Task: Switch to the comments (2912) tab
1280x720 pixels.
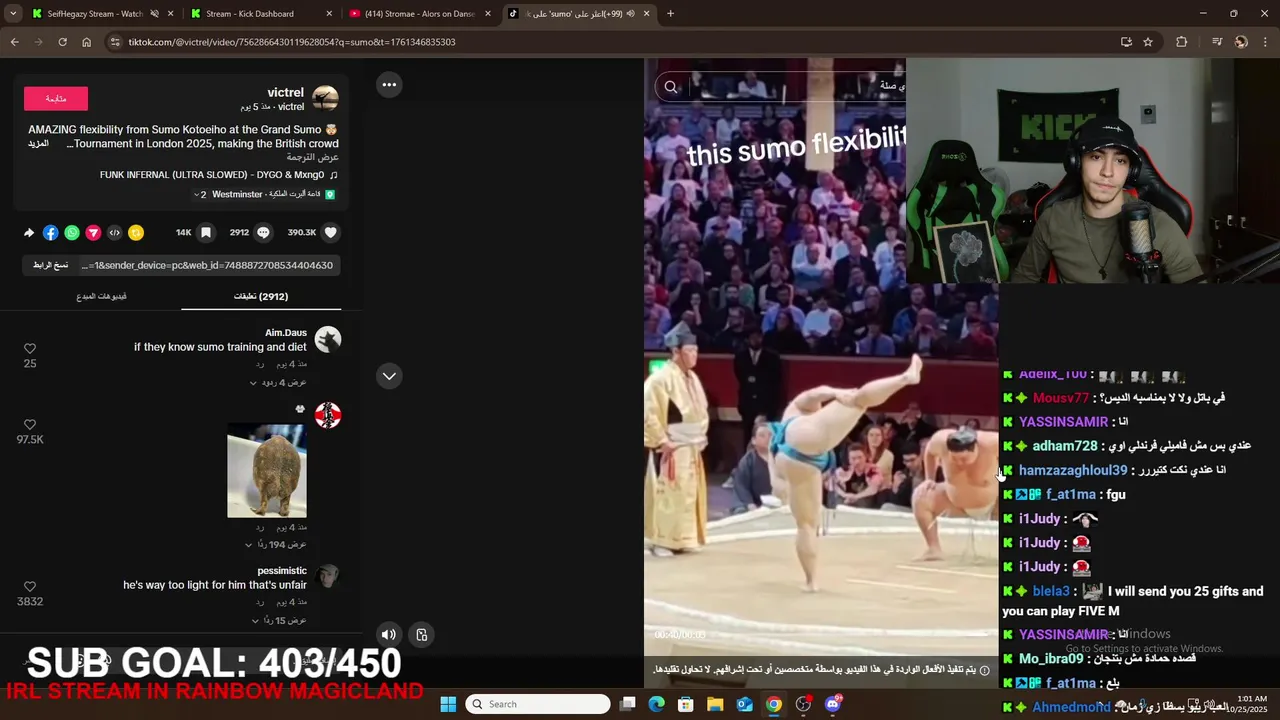Action: point(261,297)
